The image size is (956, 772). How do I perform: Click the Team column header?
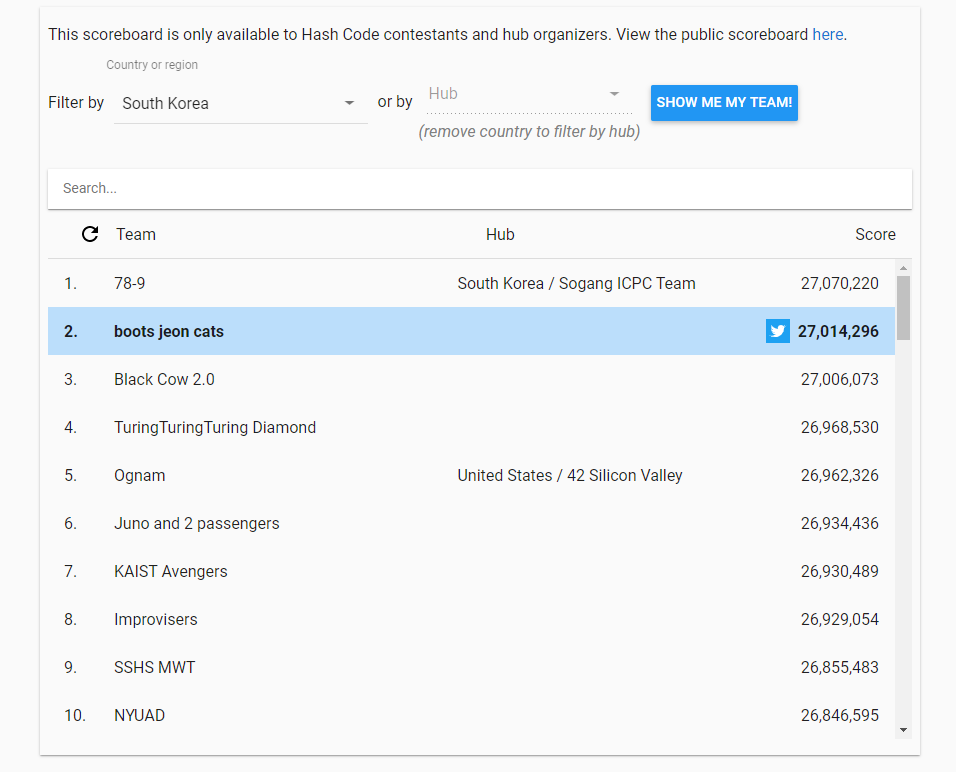click(x=136, y=234)
